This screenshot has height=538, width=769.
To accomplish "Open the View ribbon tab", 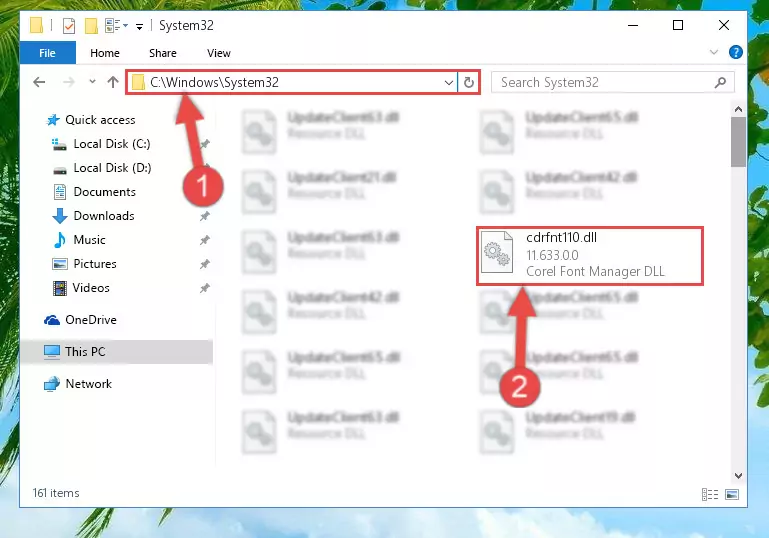I will click(219, 53).
